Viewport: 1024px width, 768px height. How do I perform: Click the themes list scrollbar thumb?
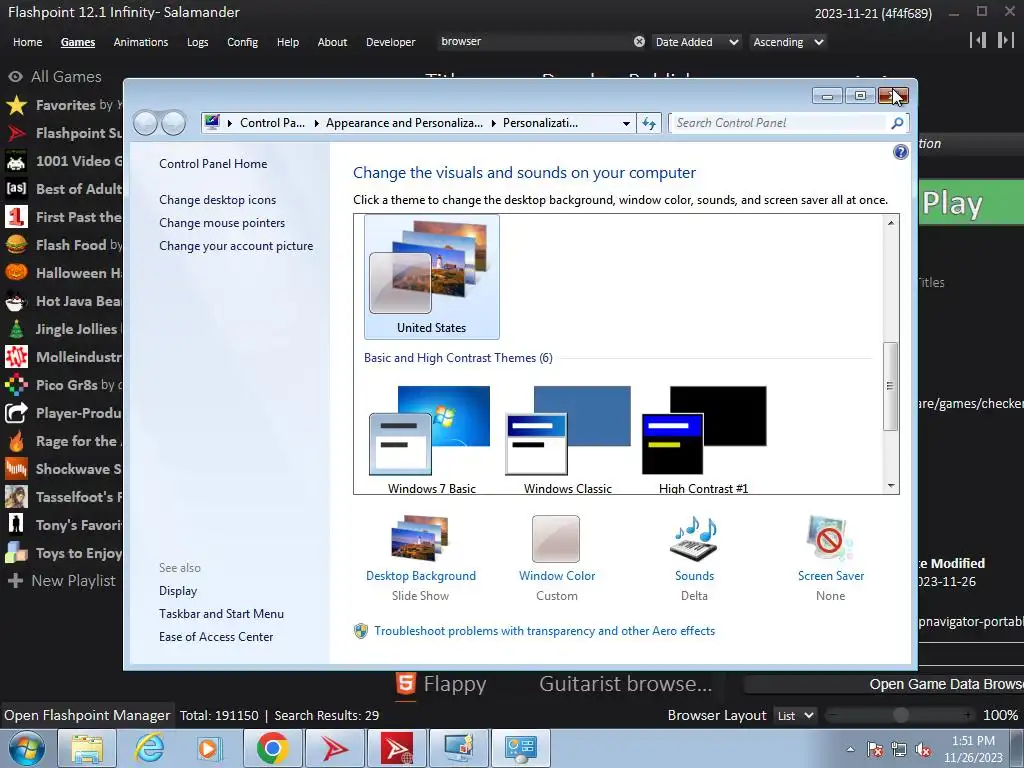point(890,386)
